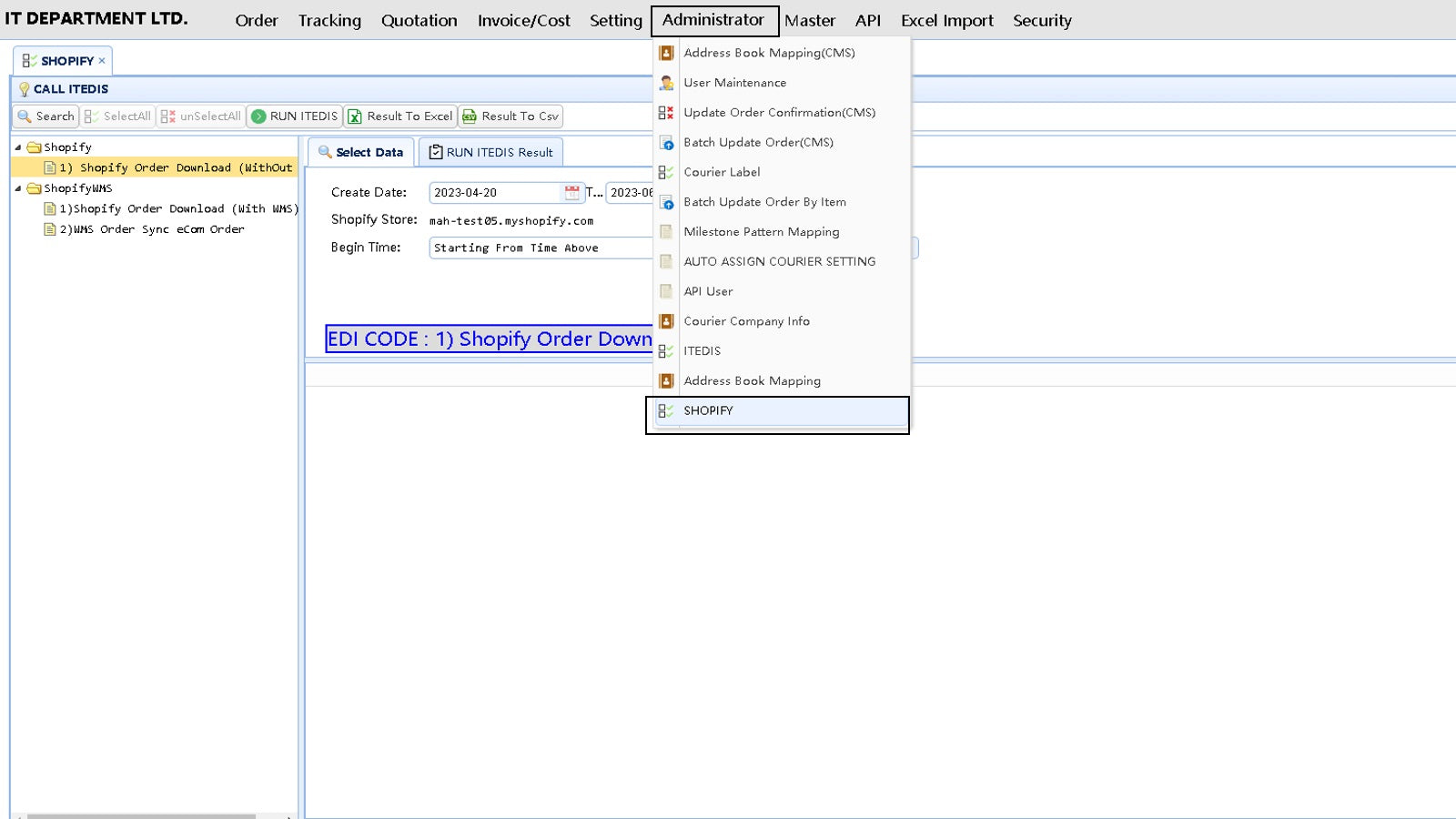This screenshot has width=1456, height=819.
Task: Select 2)WMS Order Sync eCom Order item
Action: tap(152, 229)
